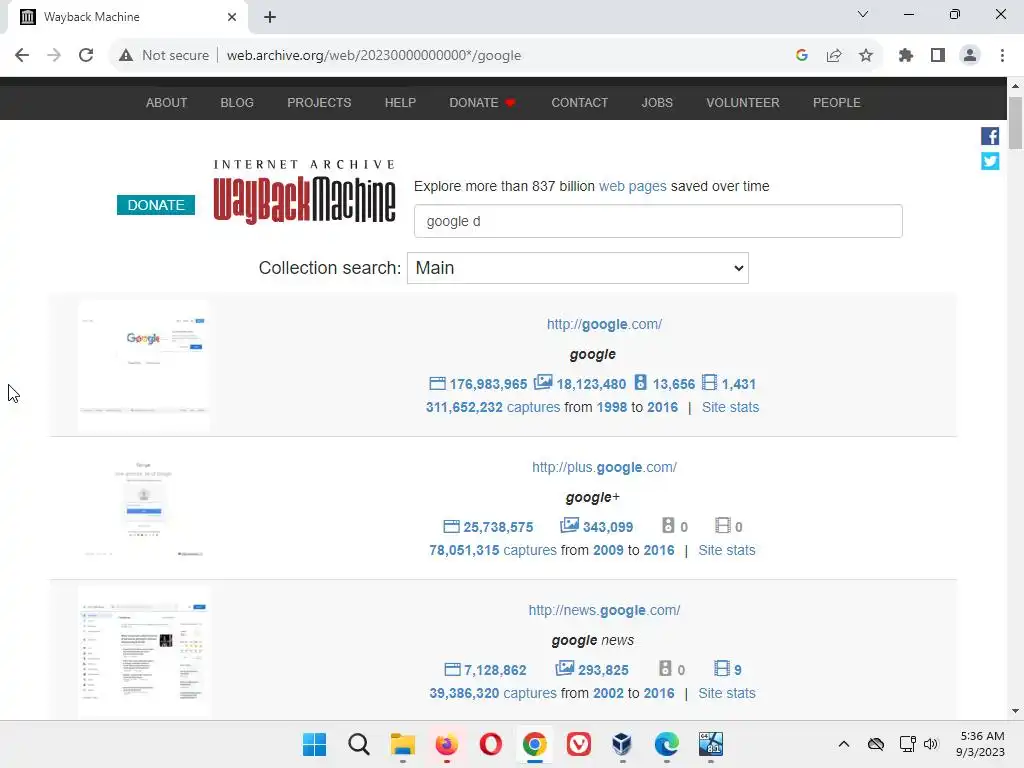Open the PROJECTS menu item
The height and width of the screenshot is (768, 1024).
pos(319,103)
